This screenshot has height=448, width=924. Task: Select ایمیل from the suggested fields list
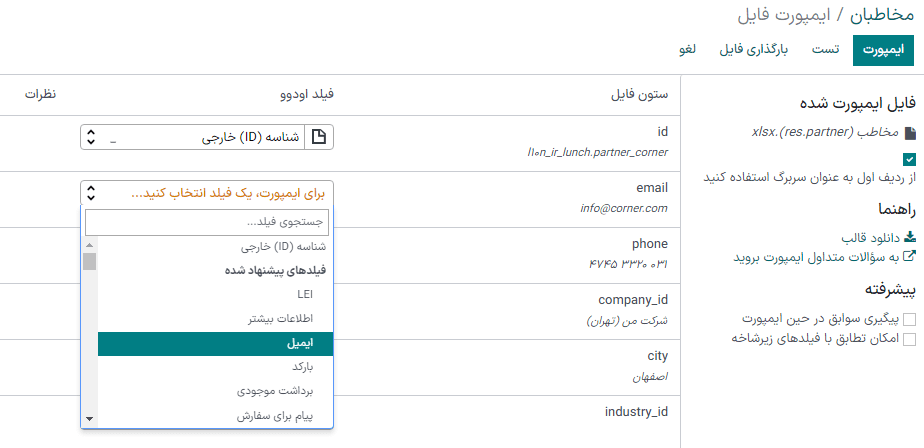coord(215,343)
